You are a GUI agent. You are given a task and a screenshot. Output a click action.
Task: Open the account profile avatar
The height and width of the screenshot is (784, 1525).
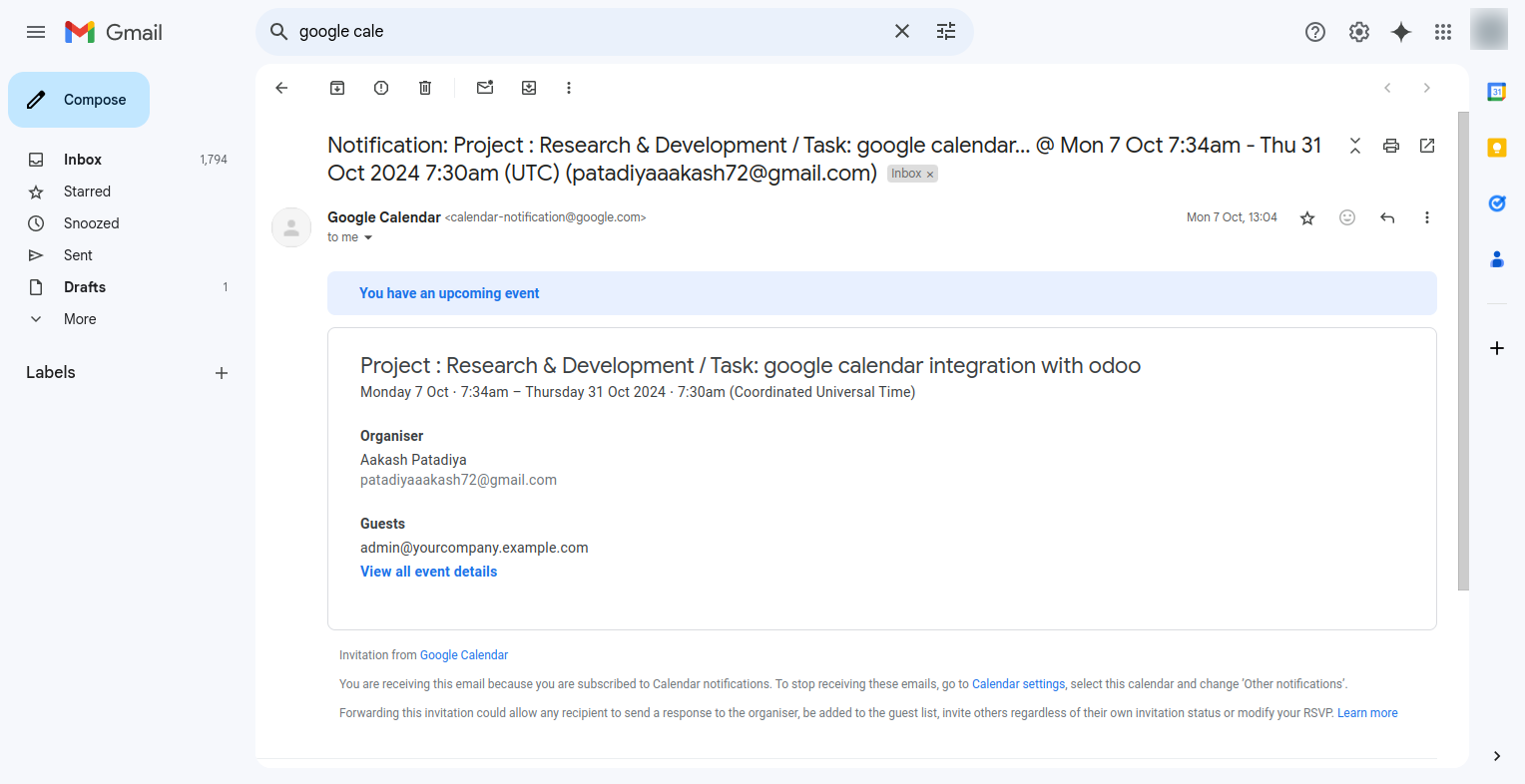pyautogui.click(x=1489, y=30)
